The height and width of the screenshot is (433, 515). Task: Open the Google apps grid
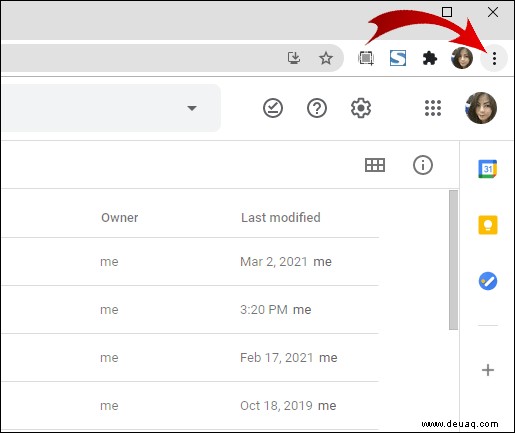click(433, 108)
